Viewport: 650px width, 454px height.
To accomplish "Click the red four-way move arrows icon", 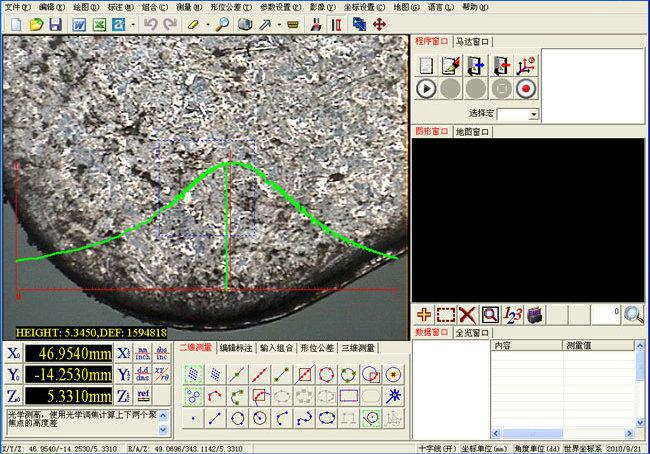I will 379,23.
